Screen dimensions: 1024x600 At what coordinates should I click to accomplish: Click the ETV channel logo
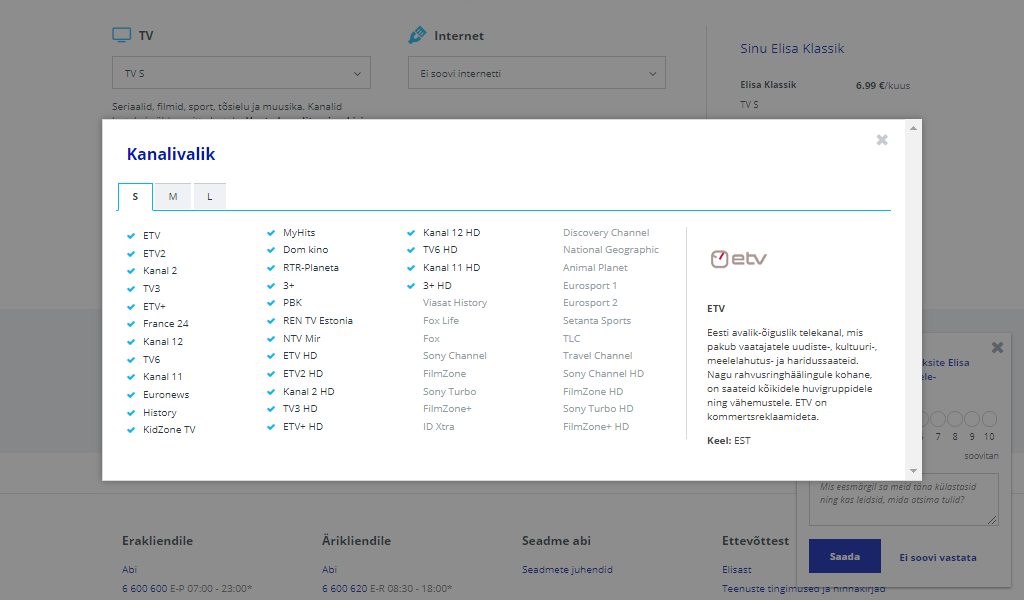(738, 259)
